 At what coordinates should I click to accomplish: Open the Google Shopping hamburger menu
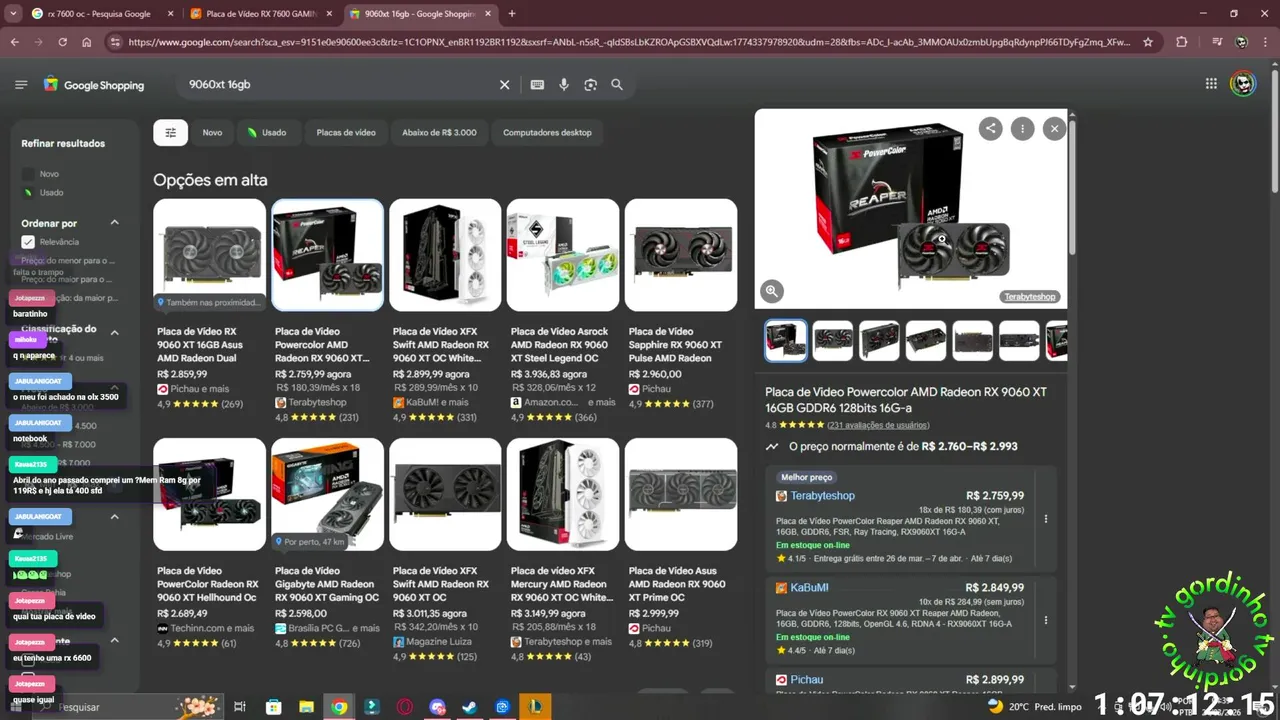(x=21, y=85)
